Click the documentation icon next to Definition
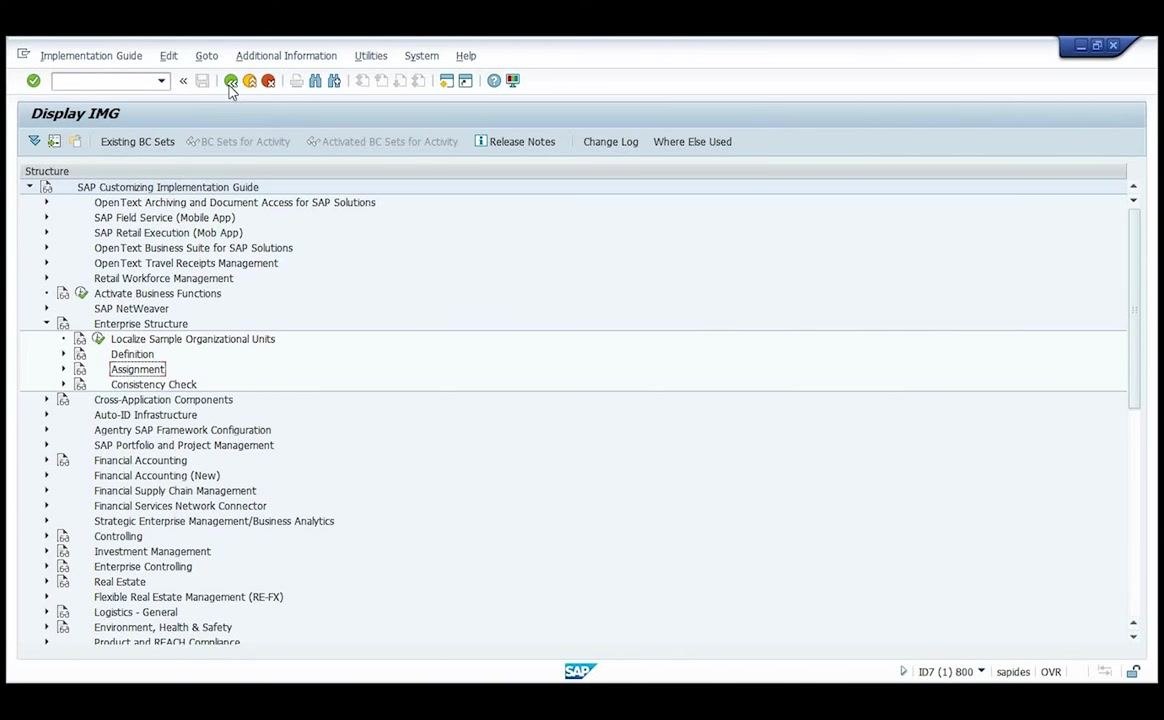Screen dimensions: 1164x720 [x=80, y=354]
